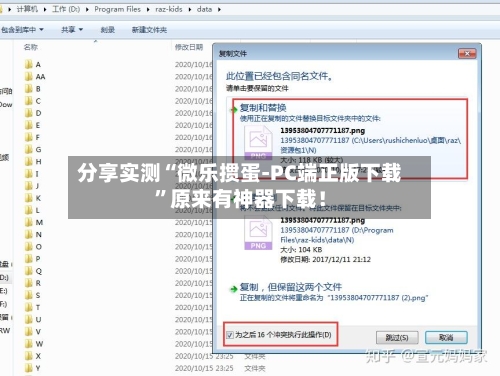
Task: Select folder L icon
Action: [29, 210]
